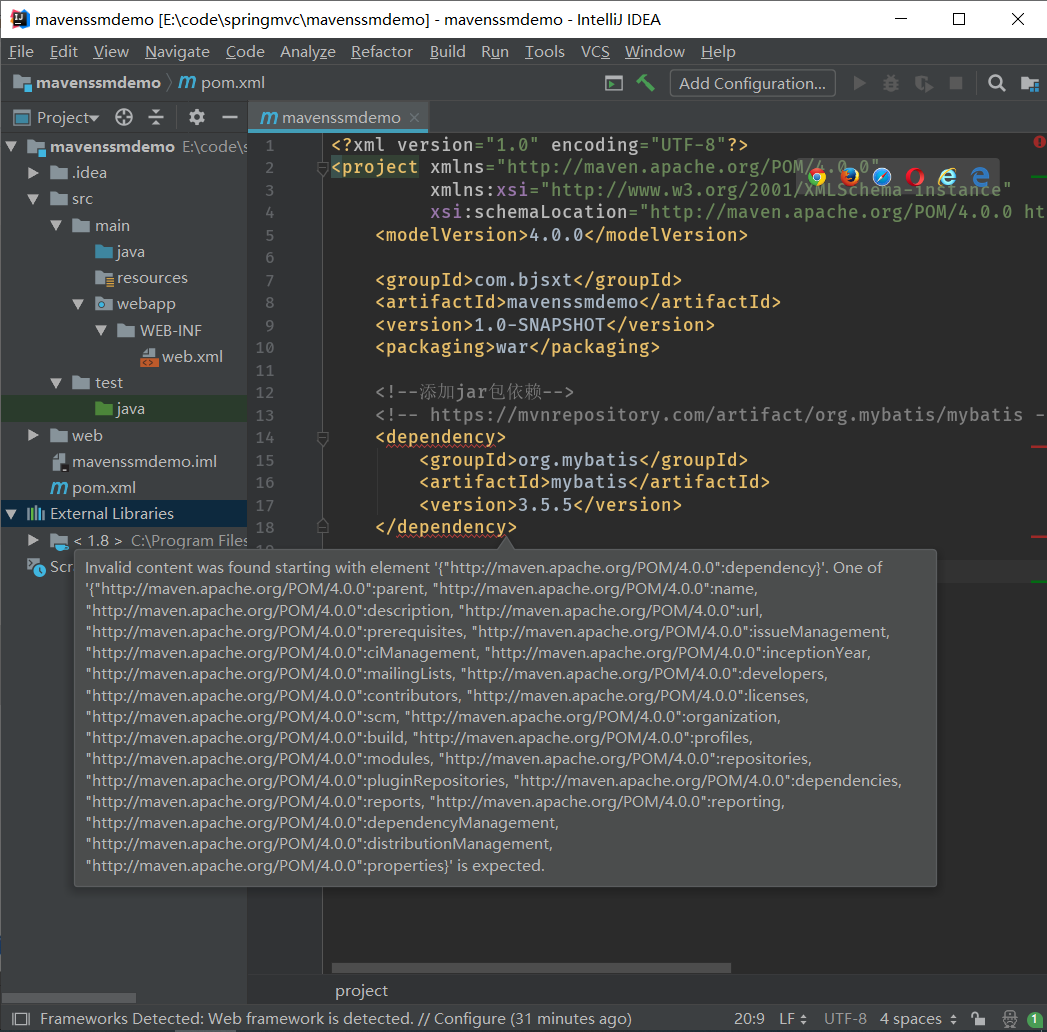
Task: Click the UTF-8 encoding in status bar
Action: [x=845, y=1019]
